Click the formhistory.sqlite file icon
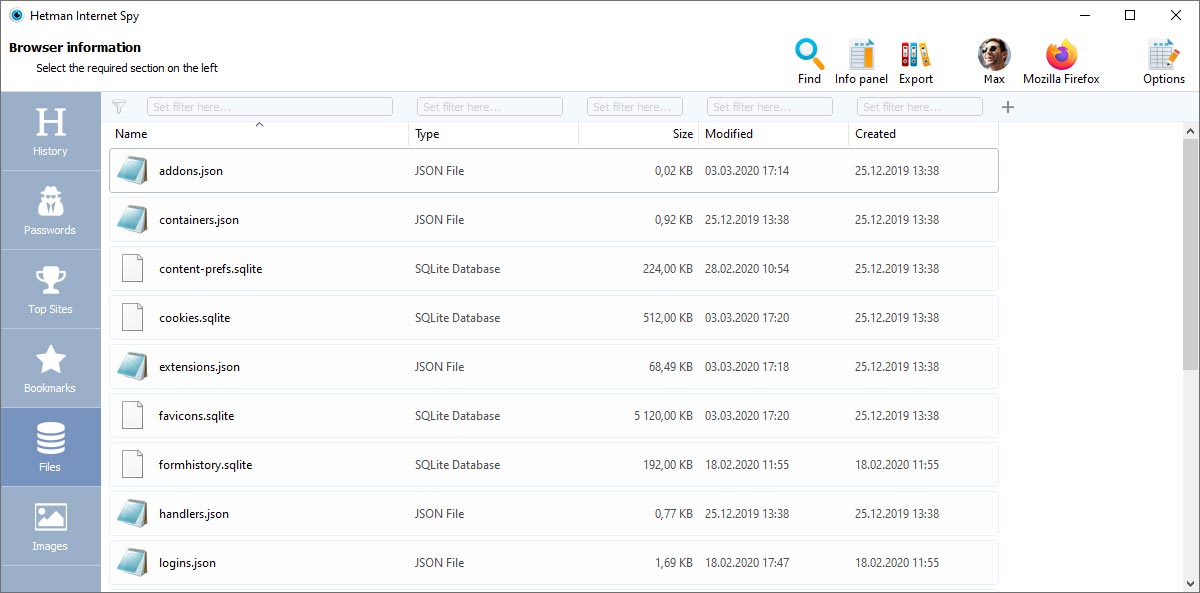This screenshot has height=593, width=1200. 133,465
